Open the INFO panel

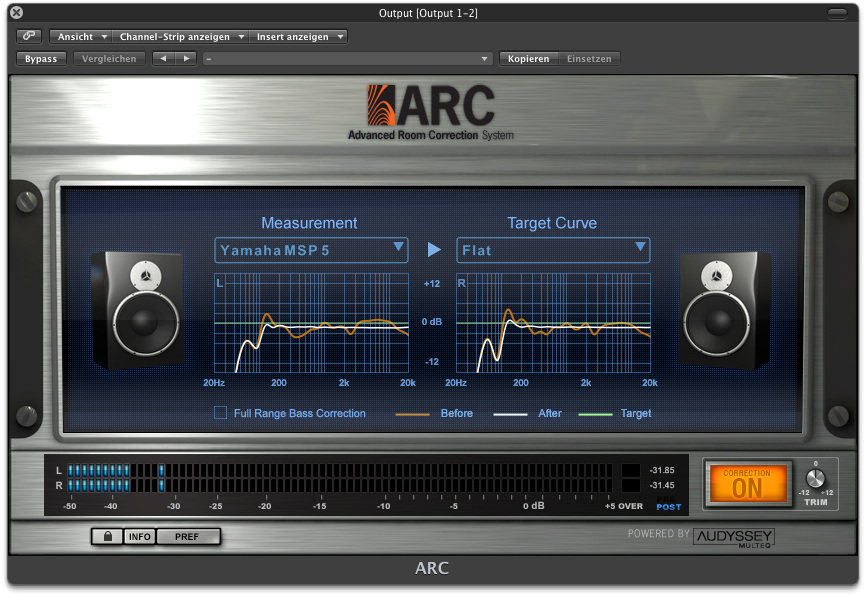[x=140, y=536]
